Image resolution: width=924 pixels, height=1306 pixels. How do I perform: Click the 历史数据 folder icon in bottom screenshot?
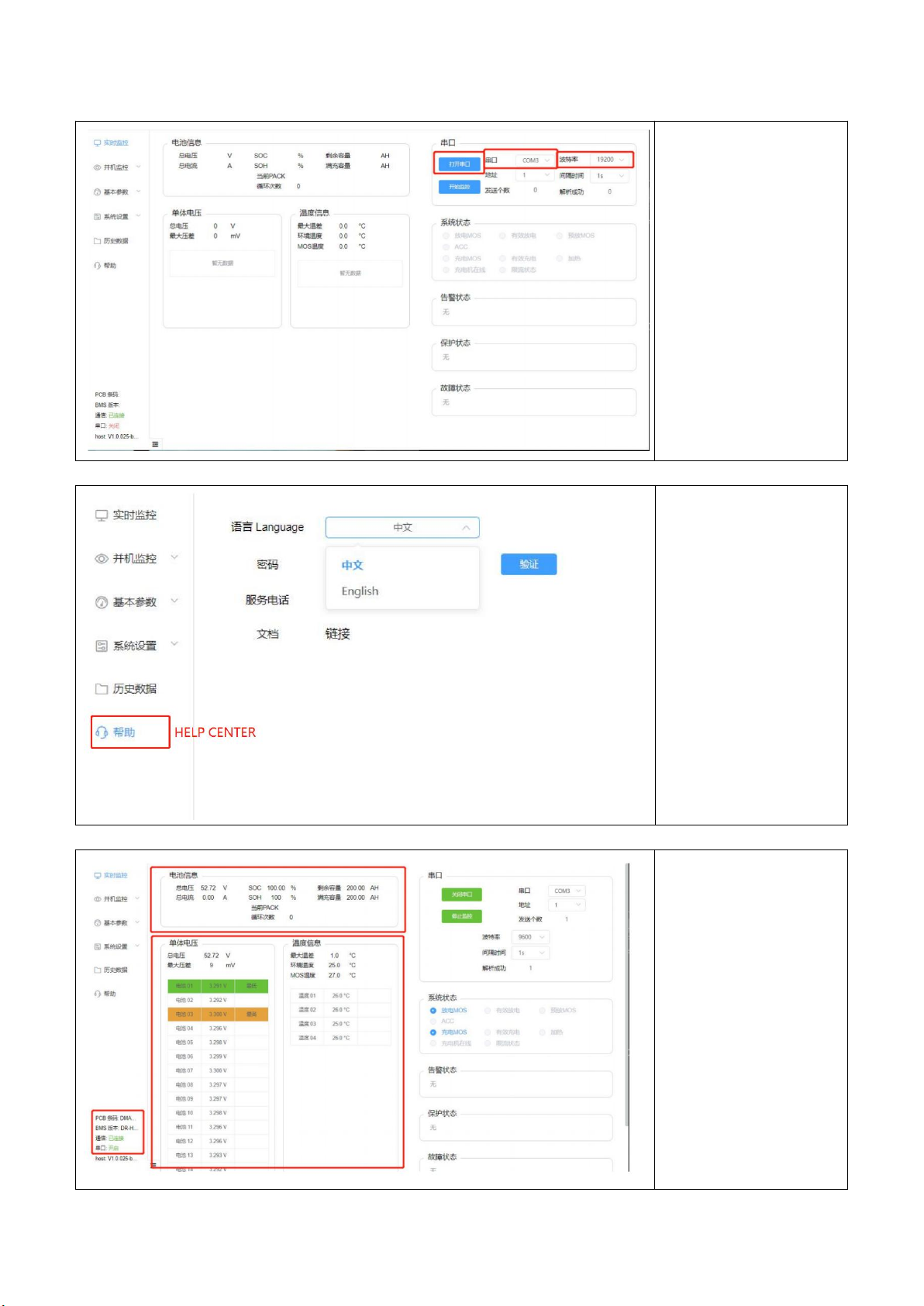point(97,970)
